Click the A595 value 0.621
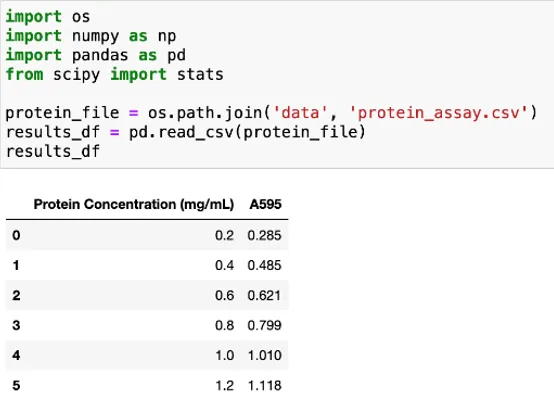This screenshot has width=554, height=414. tap(264, 295)
